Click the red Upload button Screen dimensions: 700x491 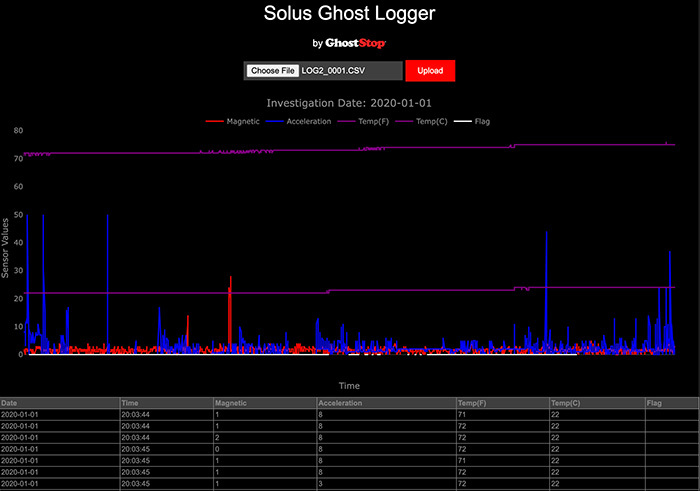coord(430,71)
